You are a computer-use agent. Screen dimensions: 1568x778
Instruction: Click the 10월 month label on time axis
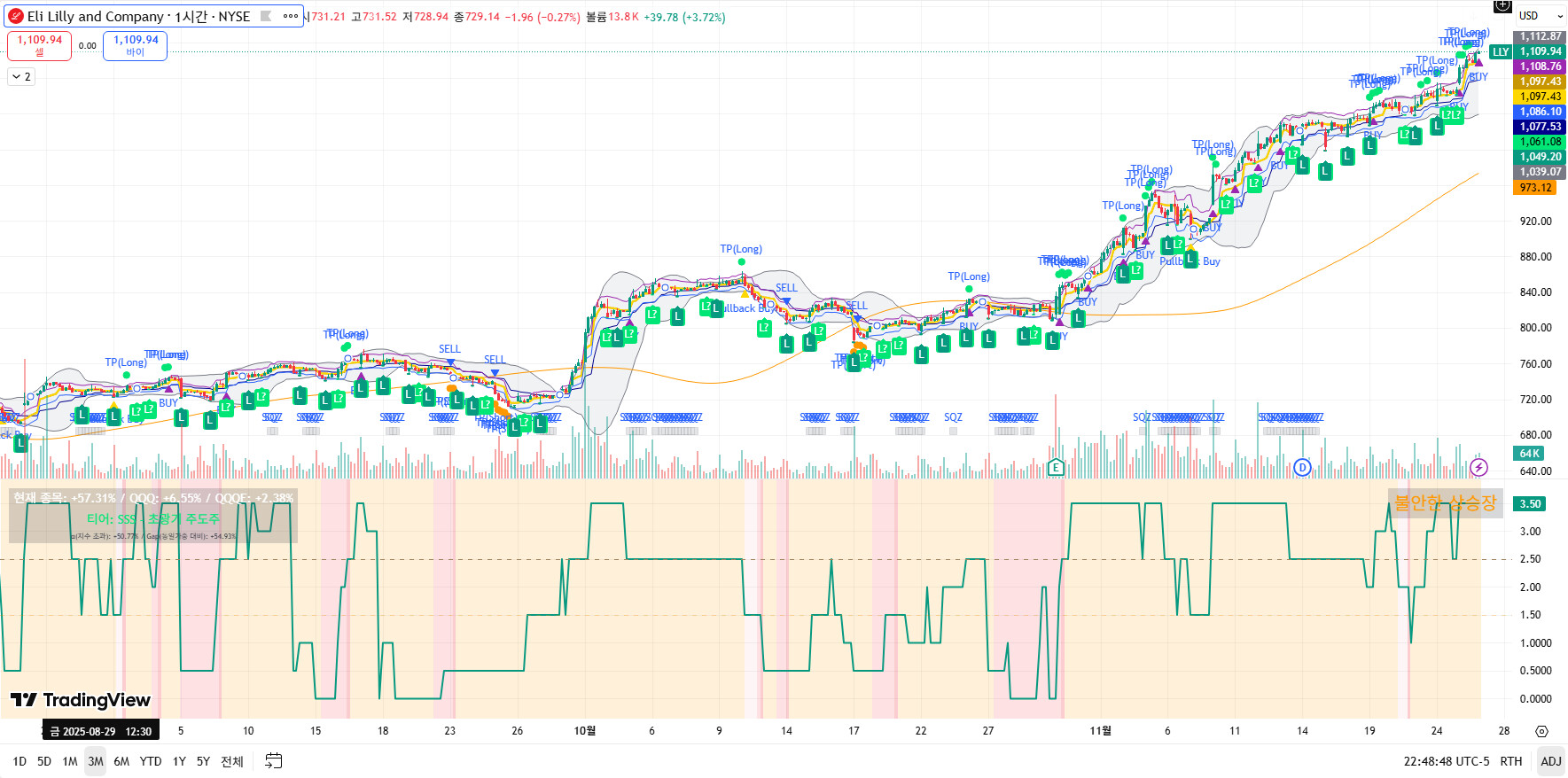[x=585, y=731]
